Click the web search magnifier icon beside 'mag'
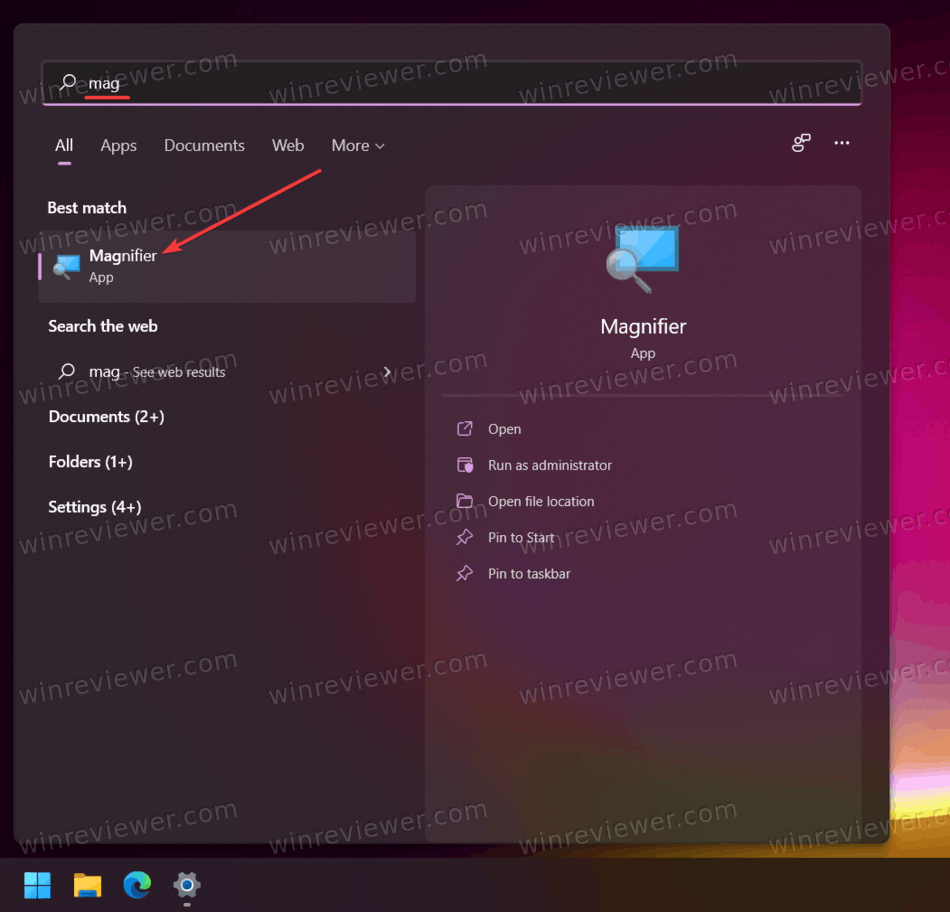Screen dimensions: 950x912 [67, 371]
